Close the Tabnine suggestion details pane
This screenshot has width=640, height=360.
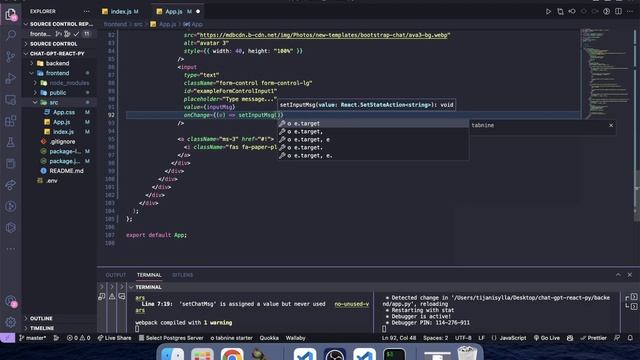pos(611,125)
